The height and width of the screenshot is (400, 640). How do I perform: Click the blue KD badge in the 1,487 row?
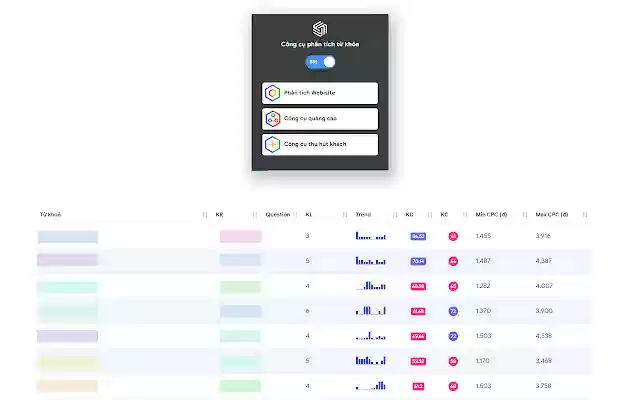(418, 261)
